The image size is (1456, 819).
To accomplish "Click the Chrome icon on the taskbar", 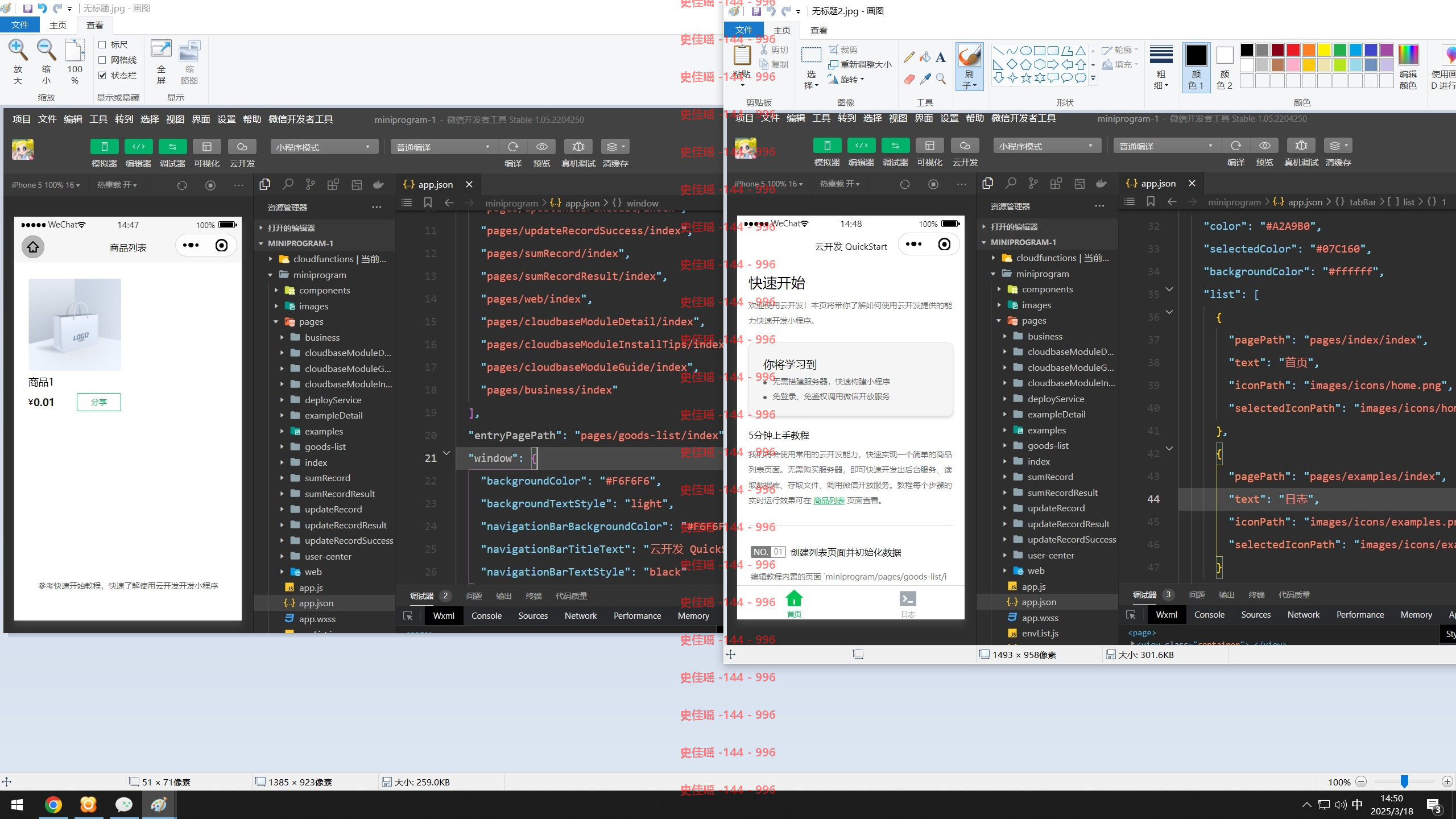I will (53, 805).
